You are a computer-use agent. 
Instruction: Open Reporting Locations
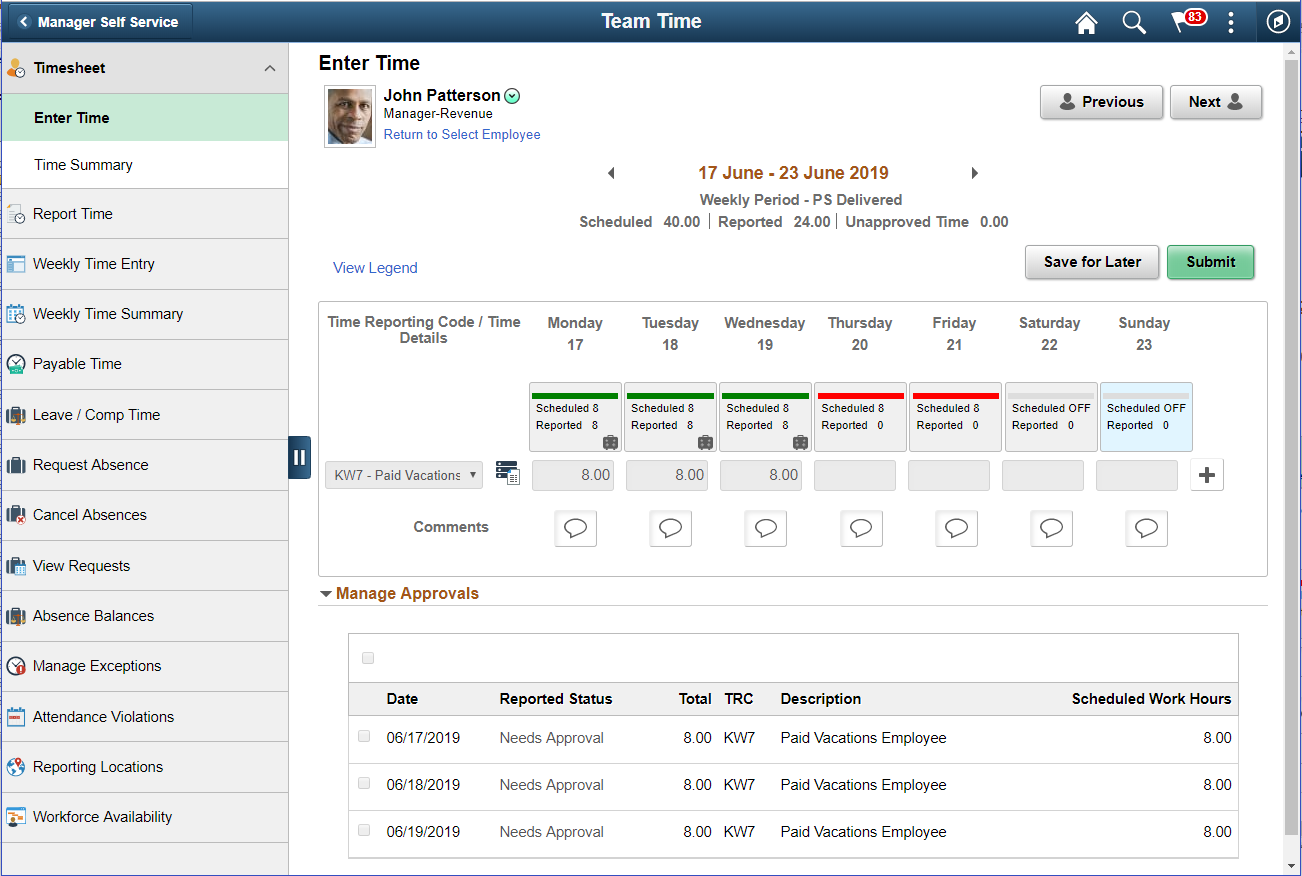tap(144, 767)
